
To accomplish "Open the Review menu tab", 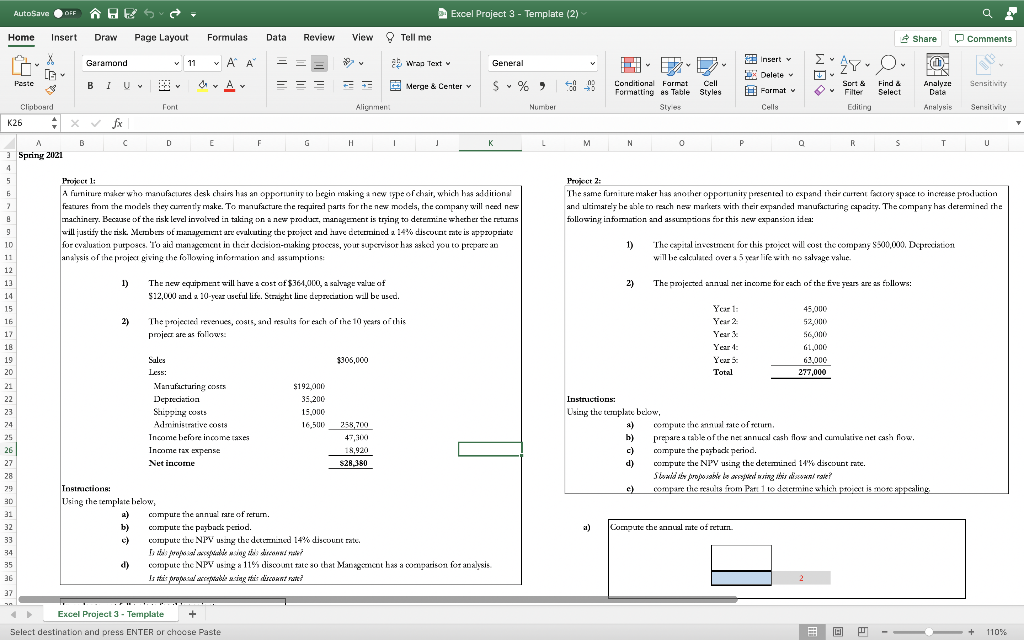I will click(x=319, y=36).
